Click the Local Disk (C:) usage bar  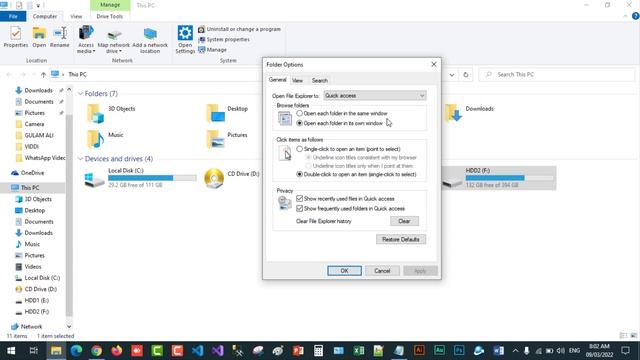(x=152, y=178)
